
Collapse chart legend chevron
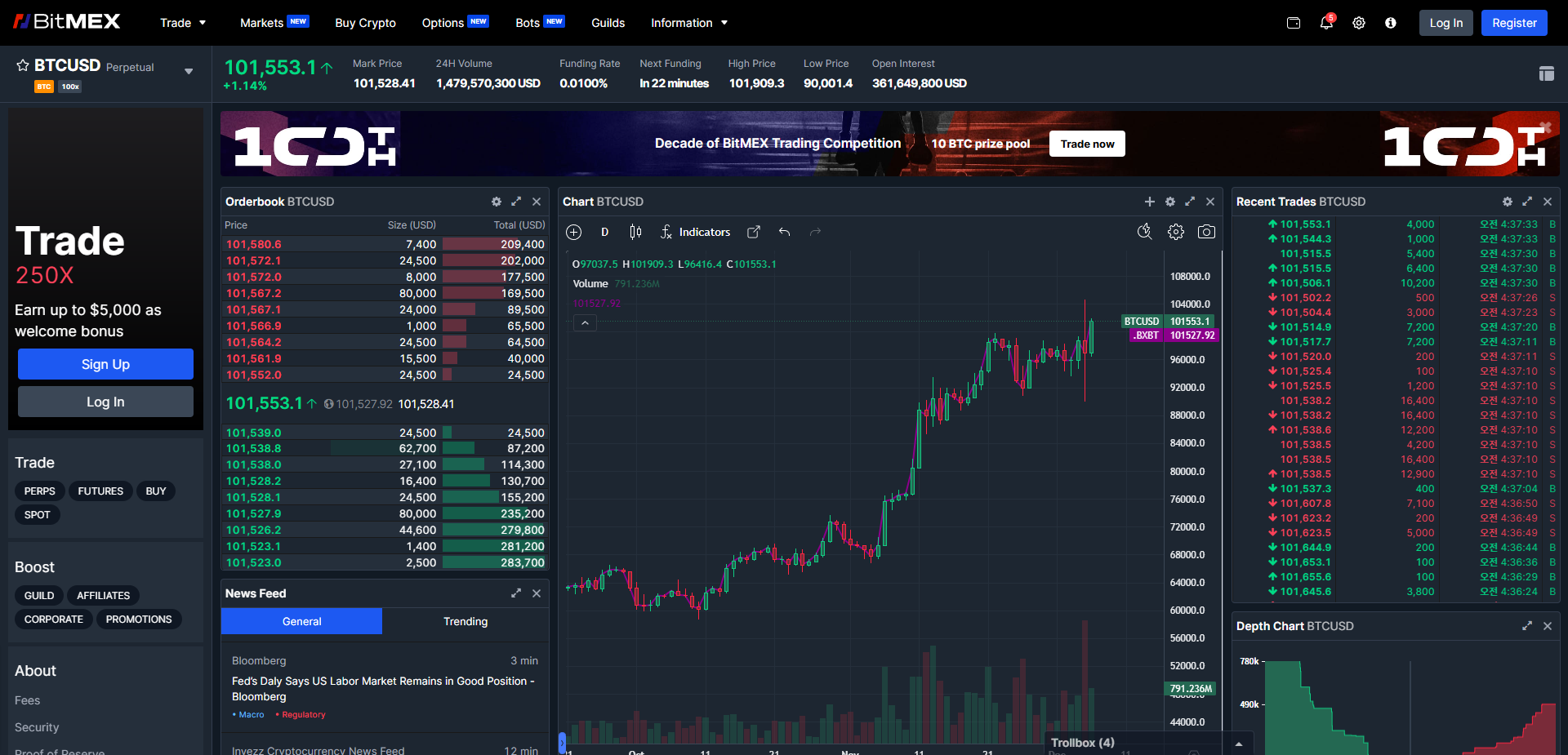point(585,323)
